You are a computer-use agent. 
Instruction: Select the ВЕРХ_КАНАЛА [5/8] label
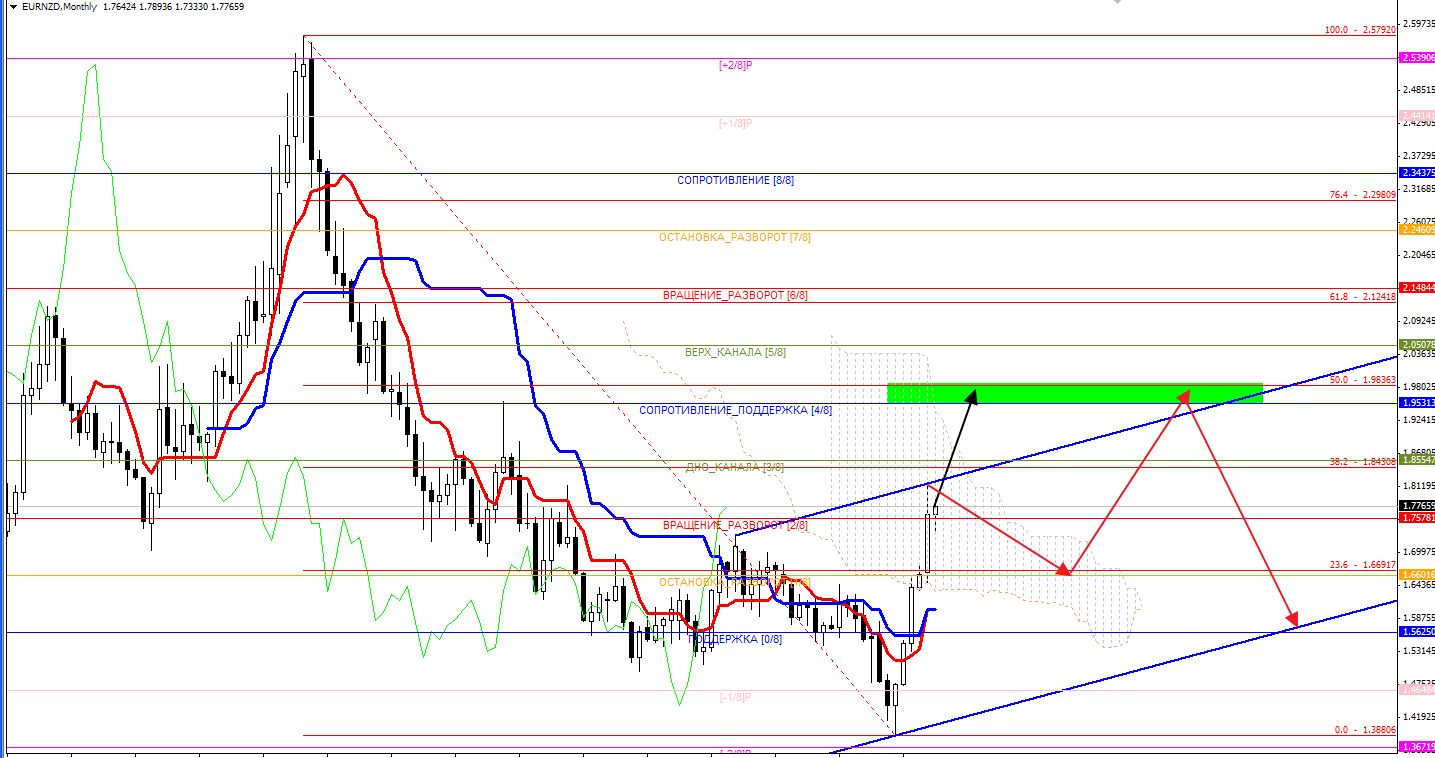[735, 353]
